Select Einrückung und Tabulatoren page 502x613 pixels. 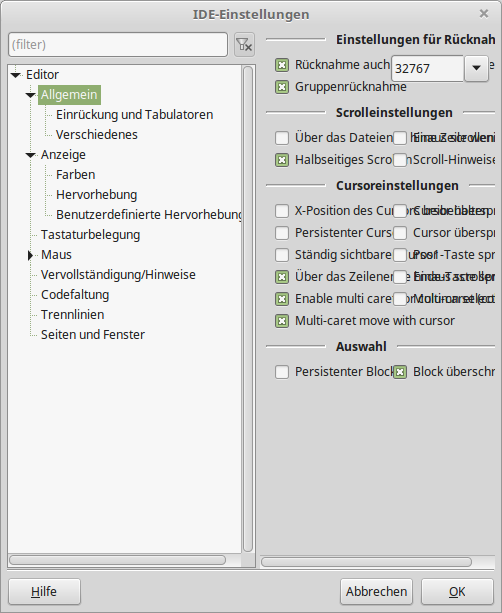(x=134, y=115)
